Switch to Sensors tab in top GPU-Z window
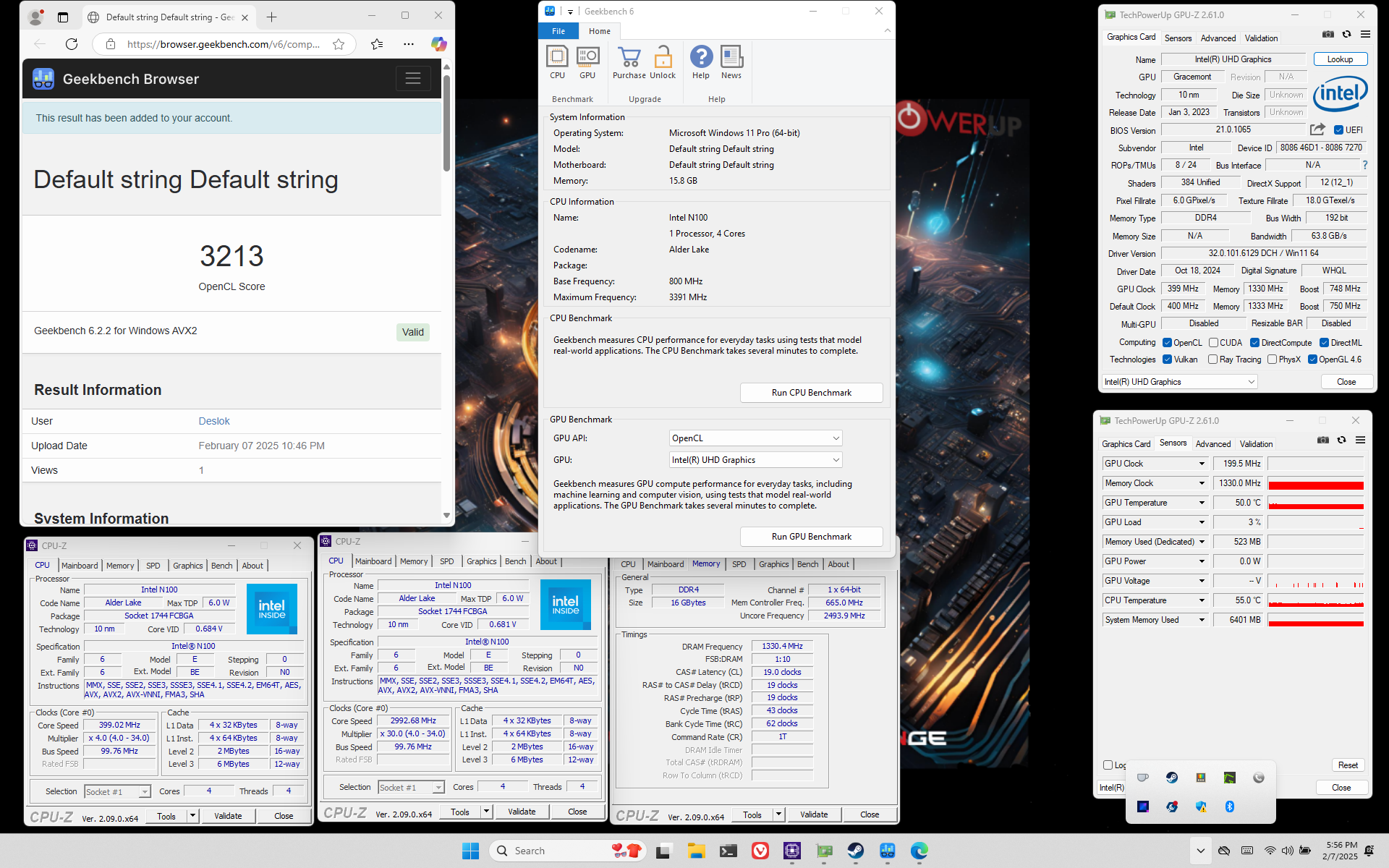Screen dimensions: 1389x868 pyautogui.click(x=1178, y=38)
